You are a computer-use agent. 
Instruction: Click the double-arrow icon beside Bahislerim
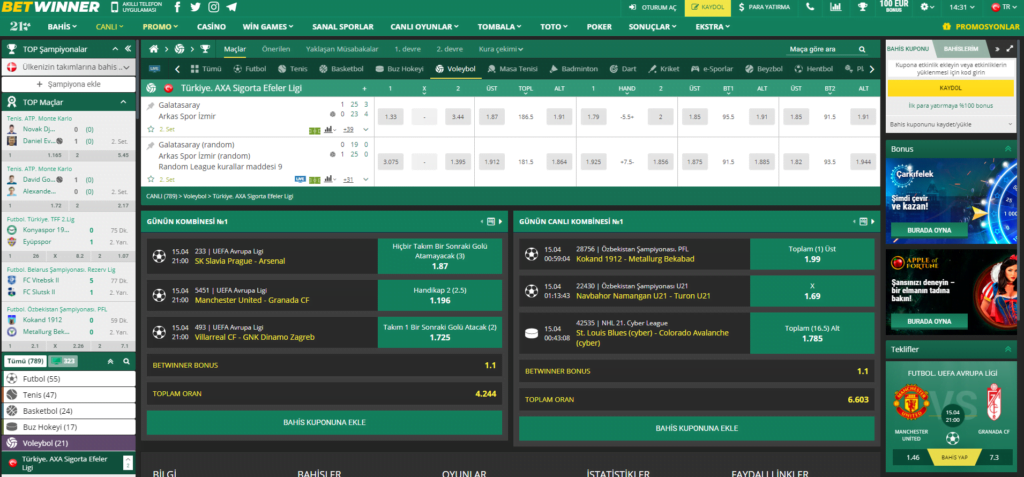997,49
